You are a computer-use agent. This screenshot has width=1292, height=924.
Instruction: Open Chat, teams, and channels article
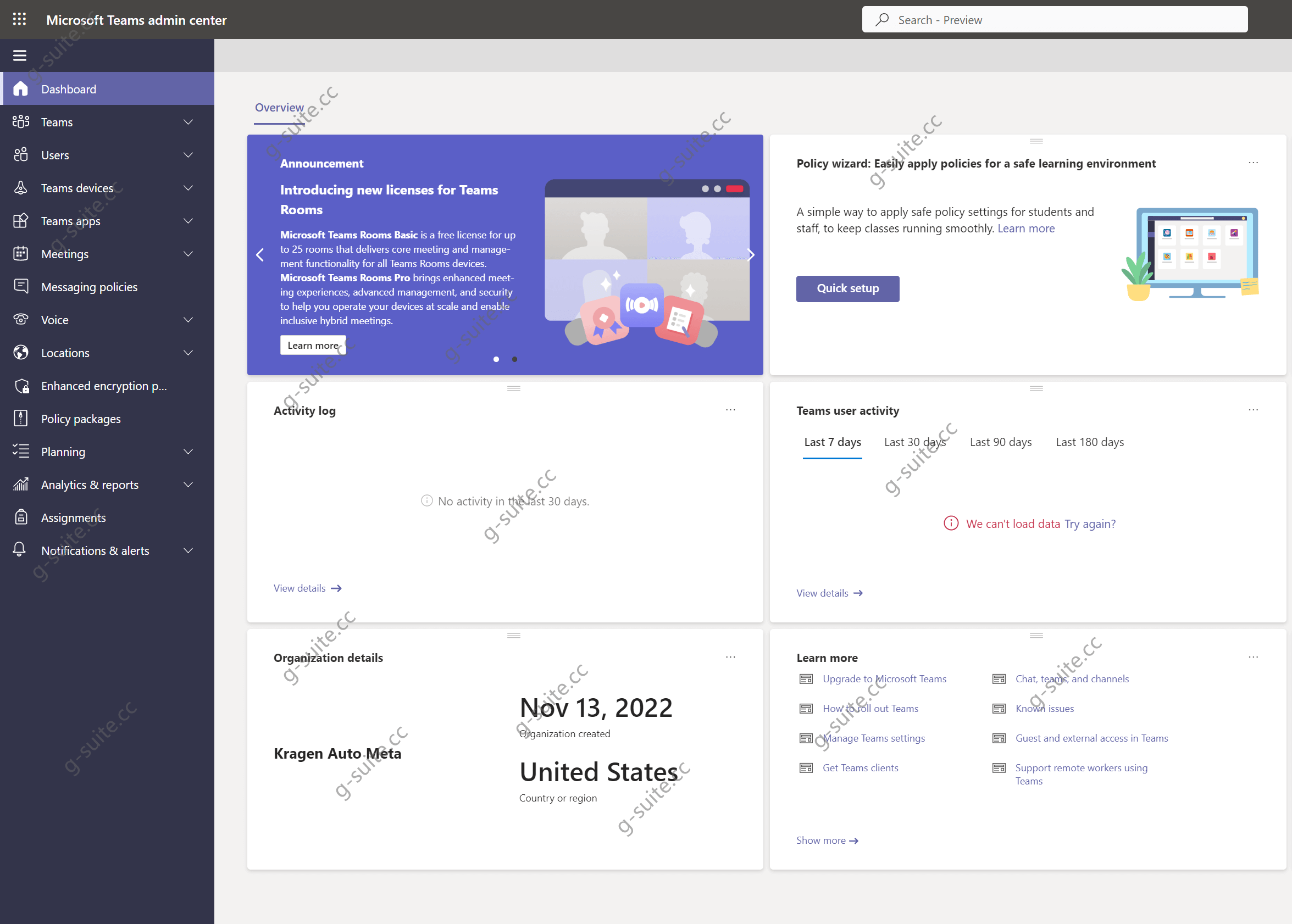1072,679
